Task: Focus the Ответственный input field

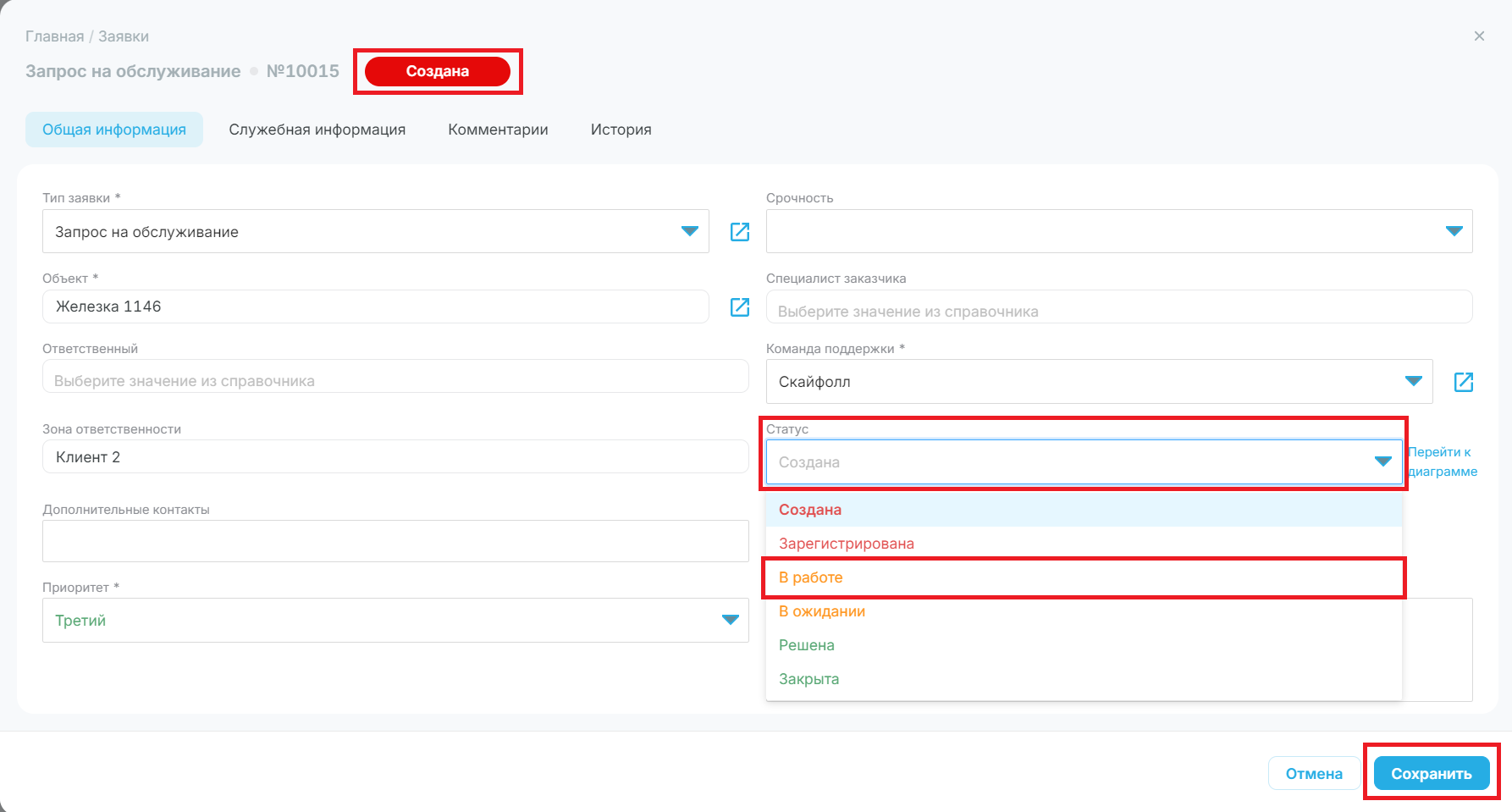Action: pos(395,376)
